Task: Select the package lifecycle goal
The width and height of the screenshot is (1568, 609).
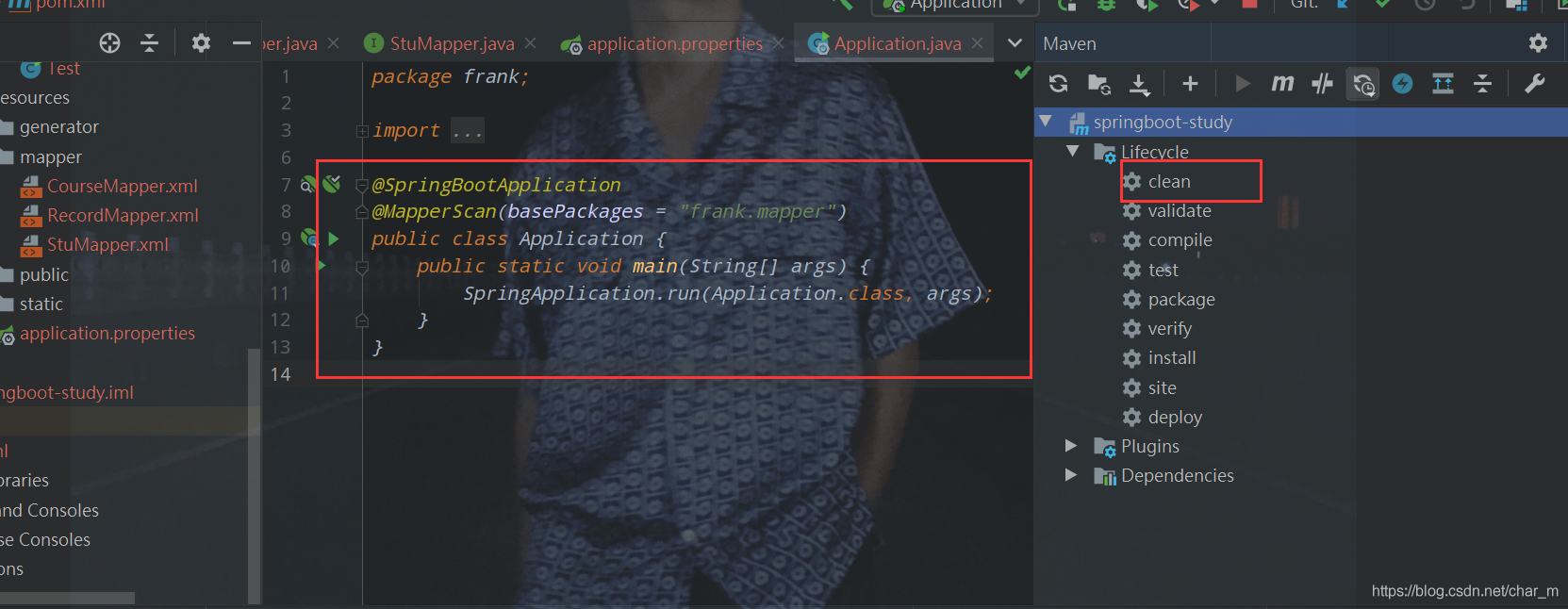Action: pos(1181,299)
